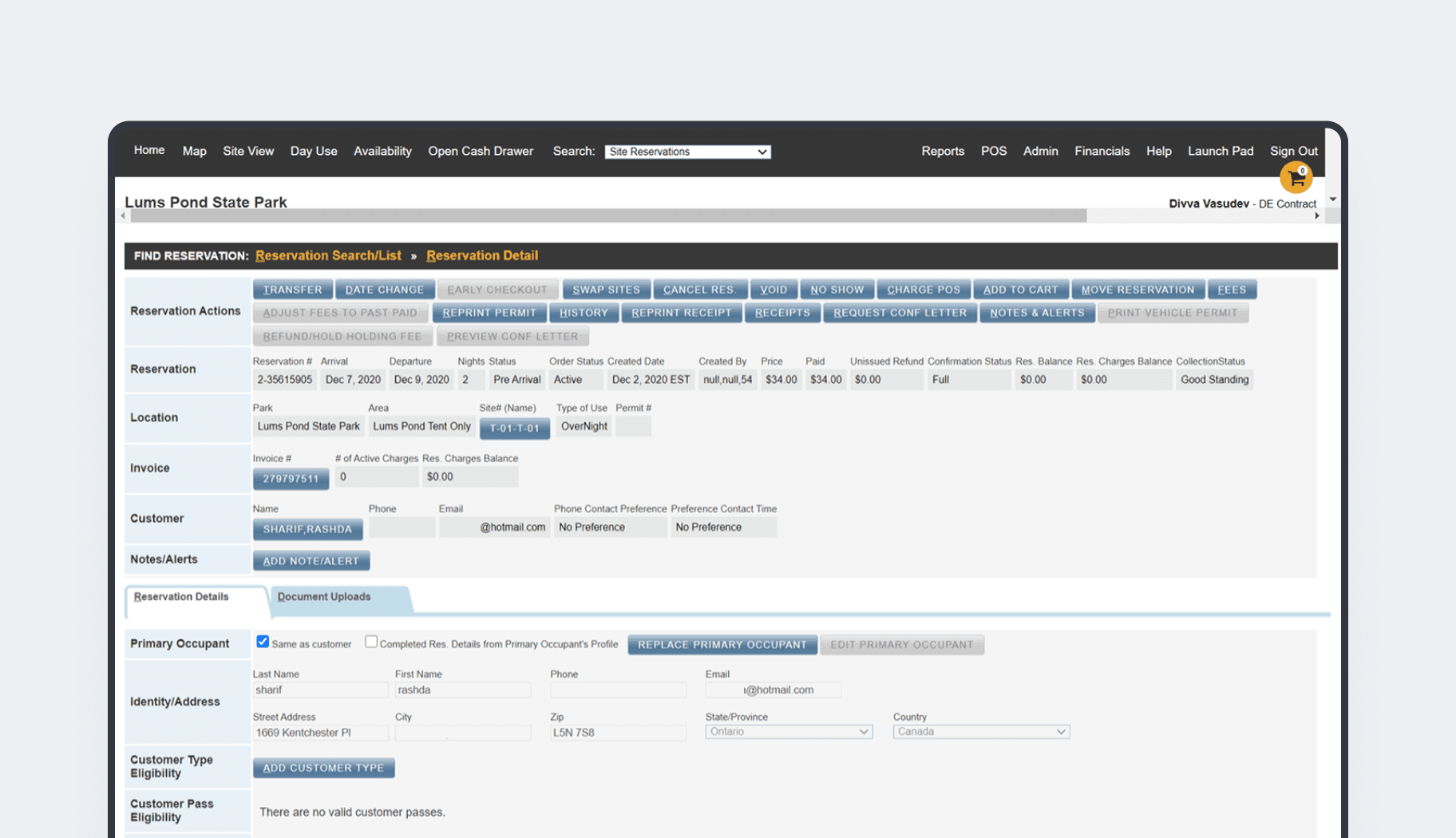Click Add Note/Alert button
This screenshot has height=838, width=1456.
pos(311,561)
